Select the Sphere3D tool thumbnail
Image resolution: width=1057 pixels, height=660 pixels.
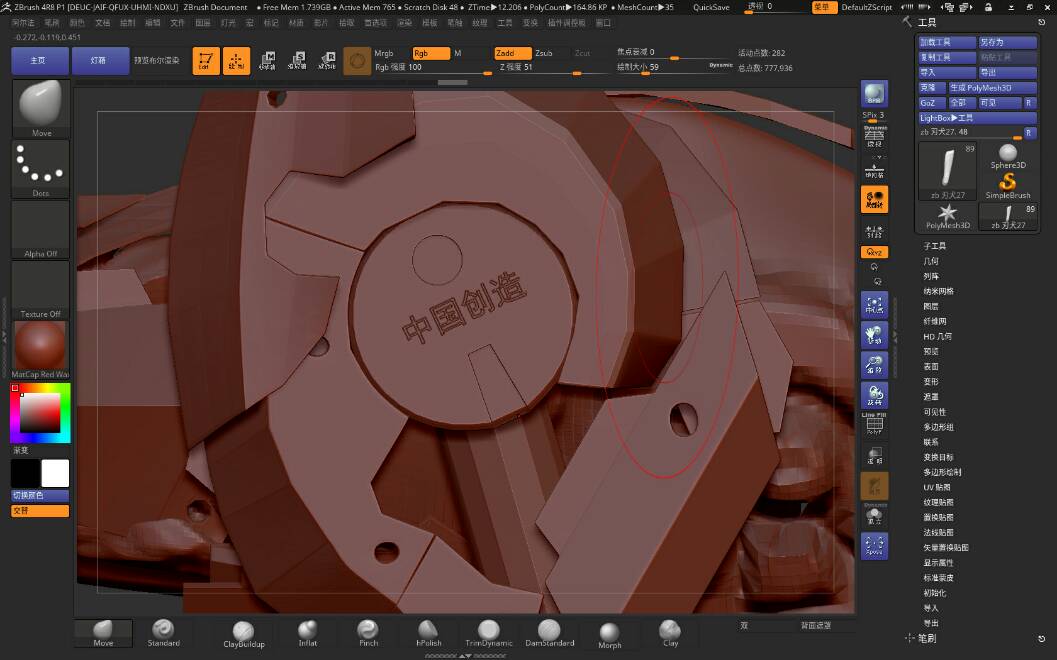pyautogui.click(x=1008, y=157)
